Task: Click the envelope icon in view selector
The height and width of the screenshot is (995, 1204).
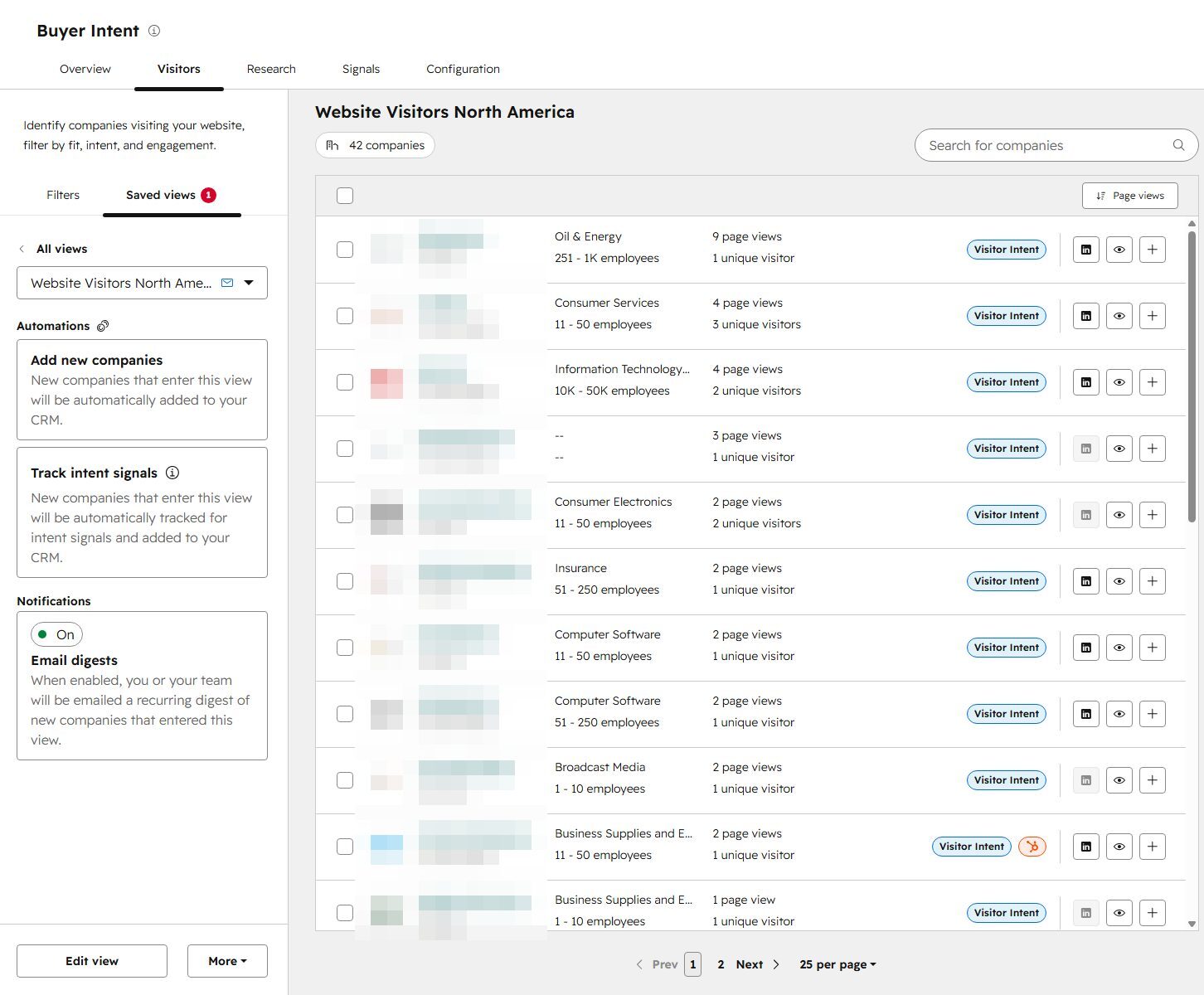Action: pyautogui.click(x=227, y=283)
